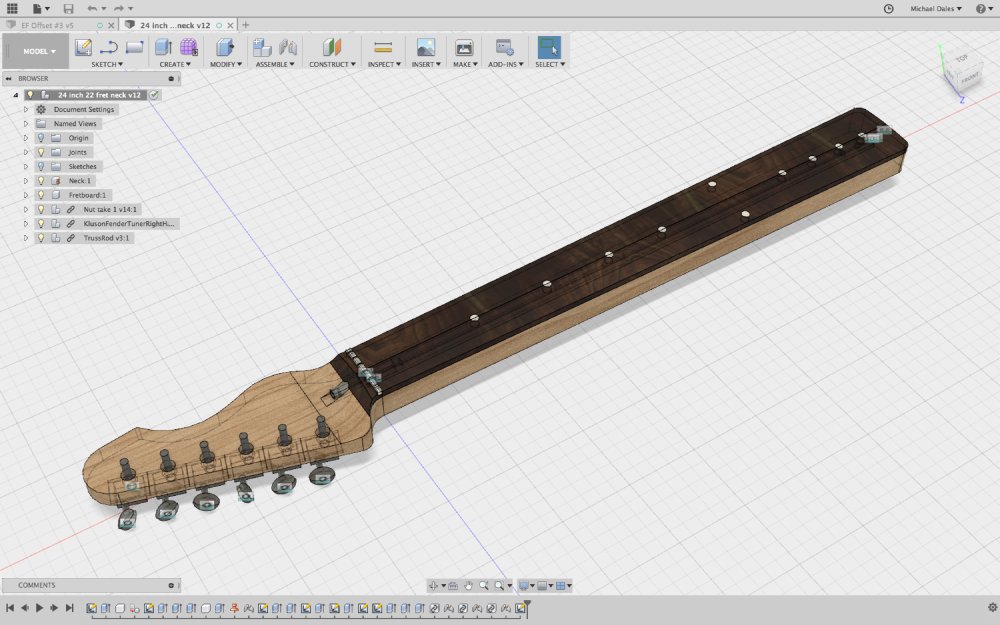Redo using the forward arrow icon

click(x=119, y=8)
